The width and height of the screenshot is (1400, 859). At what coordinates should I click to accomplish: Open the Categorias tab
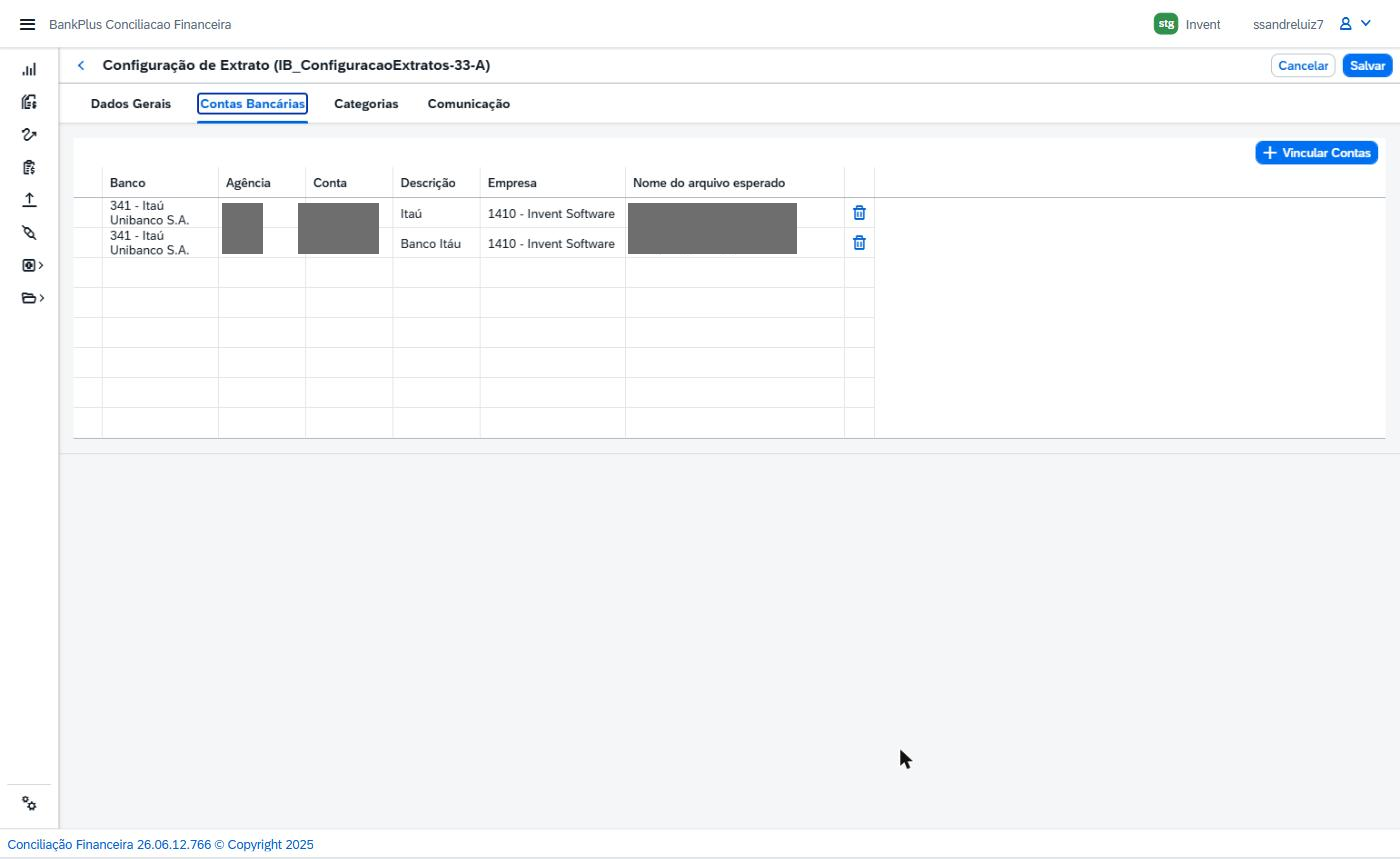tap(366, 104)
